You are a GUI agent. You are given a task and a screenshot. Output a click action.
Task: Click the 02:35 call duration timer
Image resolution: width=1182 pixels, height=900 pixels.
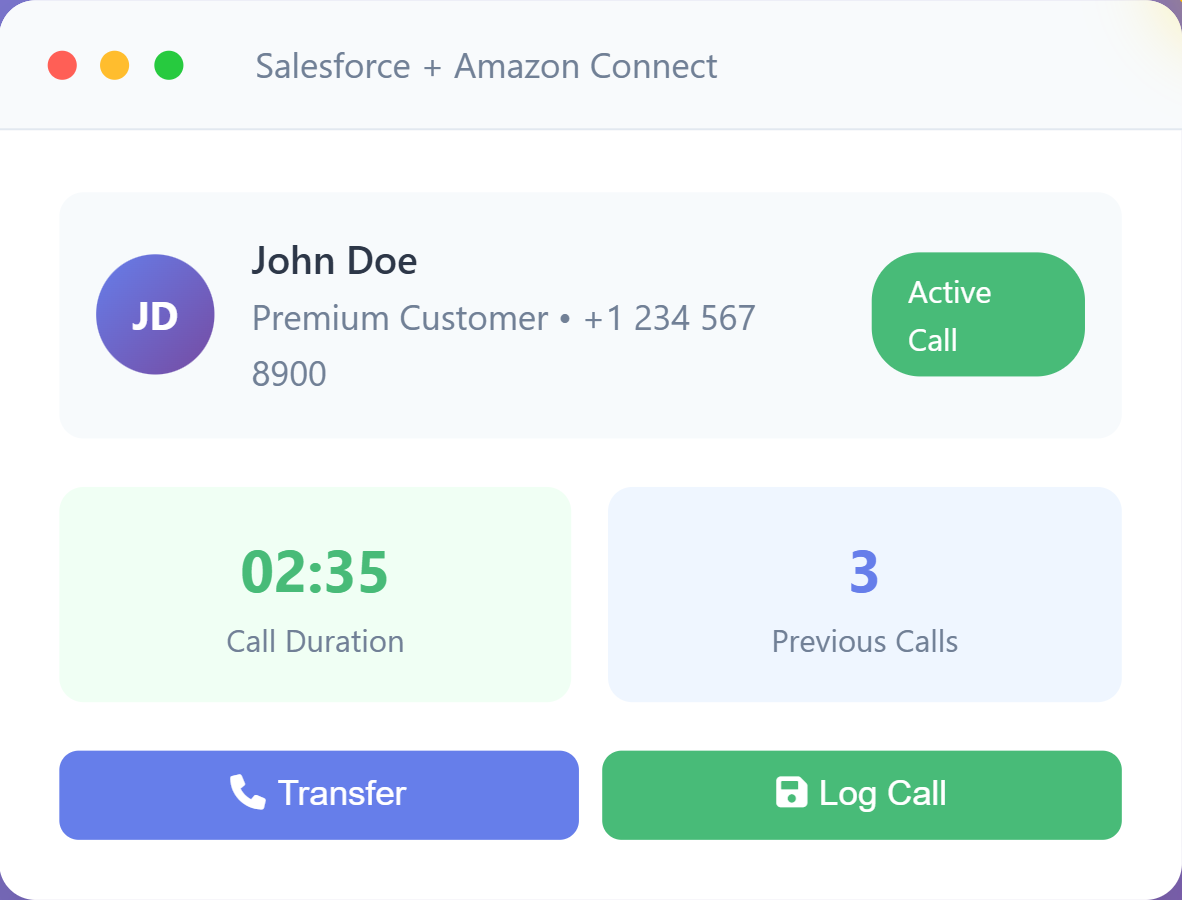(x=314, y=572)
